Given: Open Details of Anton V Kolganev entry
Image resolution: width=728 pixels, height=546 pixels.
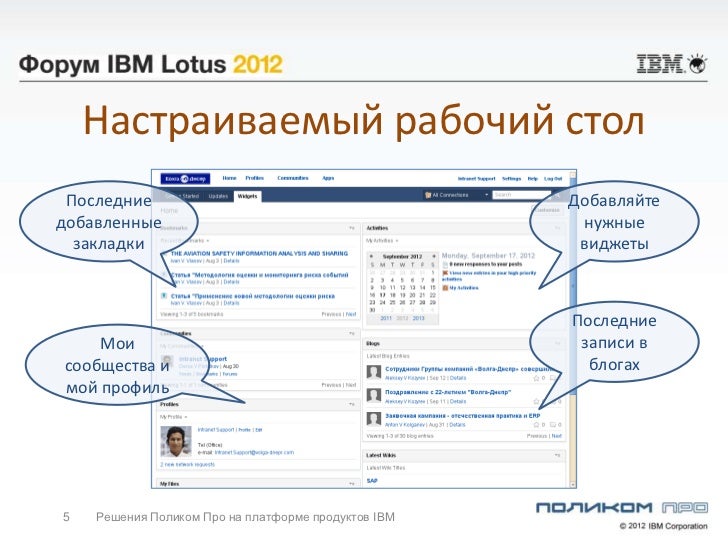Looking at the screenshot, I should (457, 425).
